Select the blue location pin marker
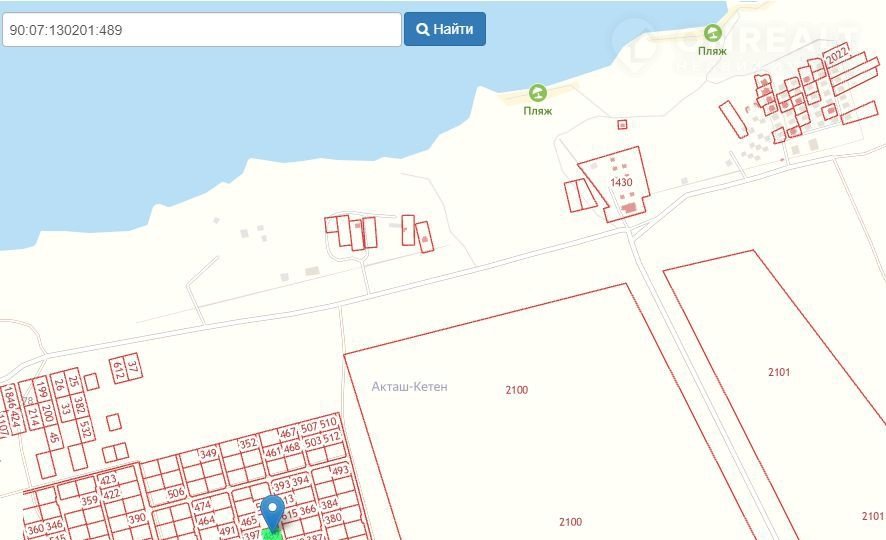The image size is (886, 540). [273, 513]
